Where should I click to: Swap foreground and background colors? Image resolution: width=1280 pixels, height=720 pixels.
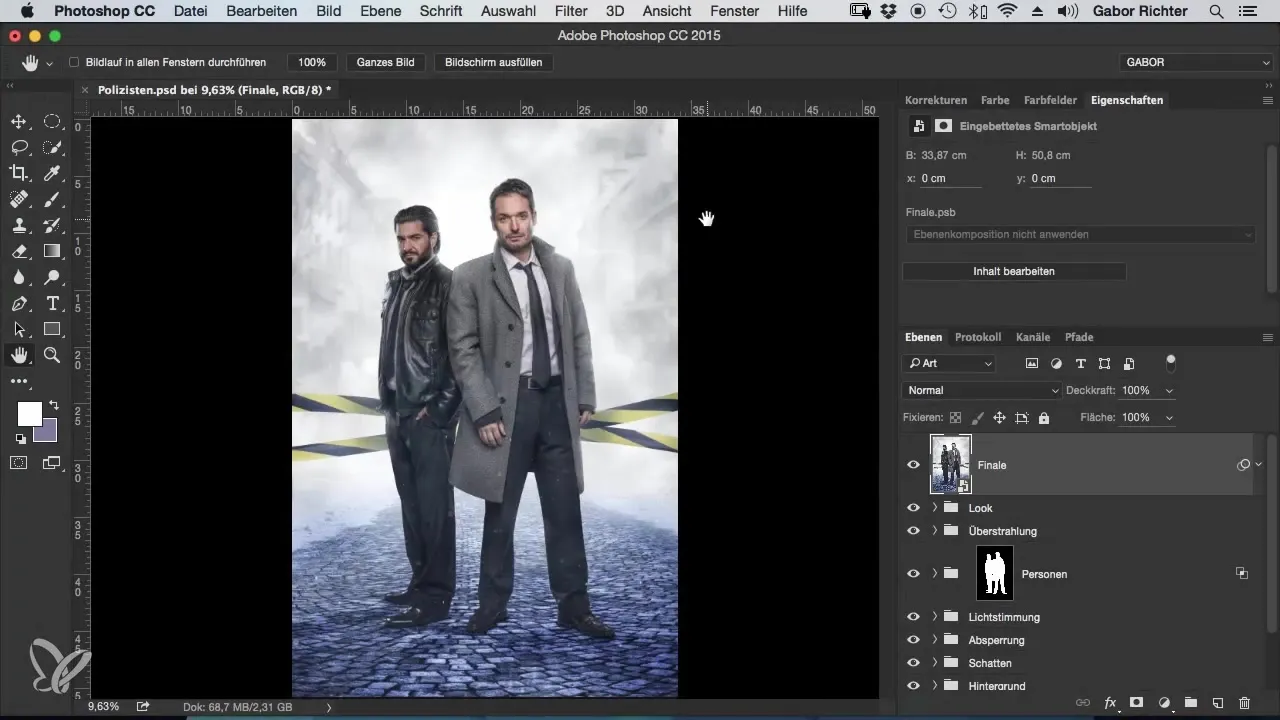click(53, 405)
